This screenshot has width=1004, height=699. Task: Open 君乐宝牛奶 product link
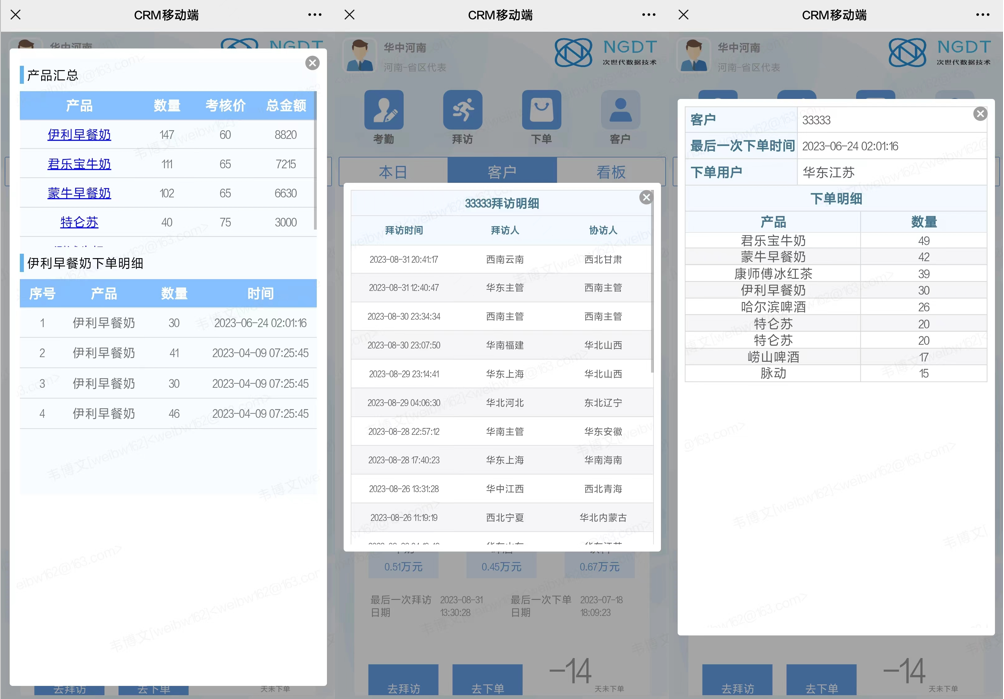79,164
